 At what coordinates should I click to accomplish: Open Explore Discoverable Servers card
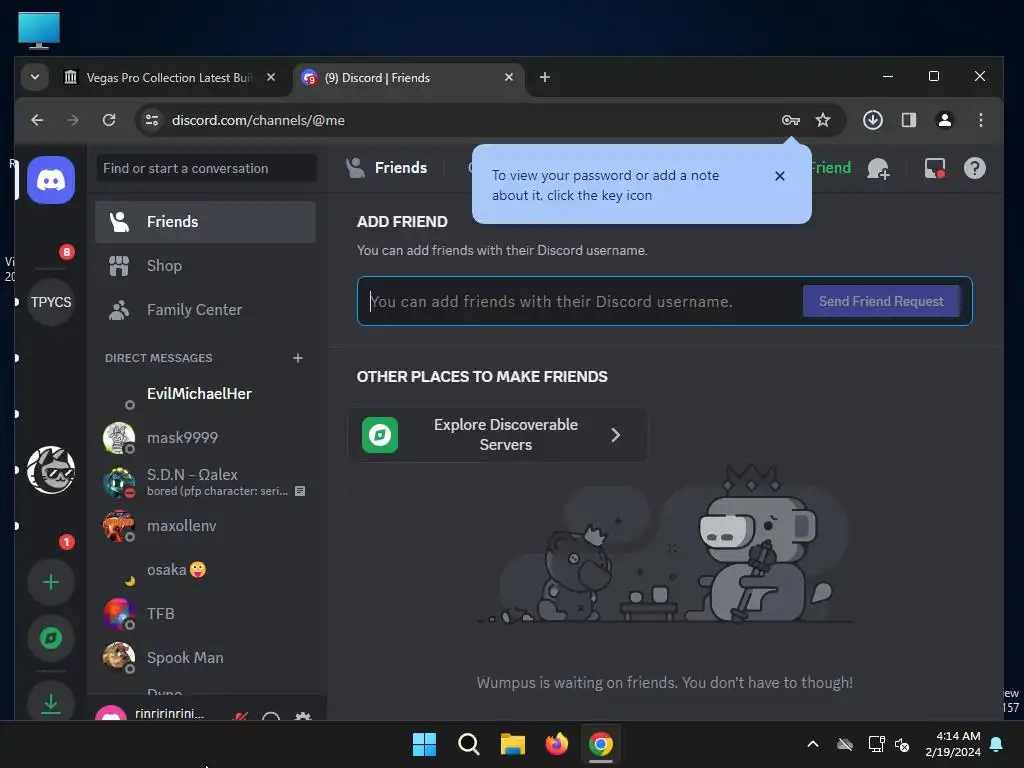tap(498, 435)
